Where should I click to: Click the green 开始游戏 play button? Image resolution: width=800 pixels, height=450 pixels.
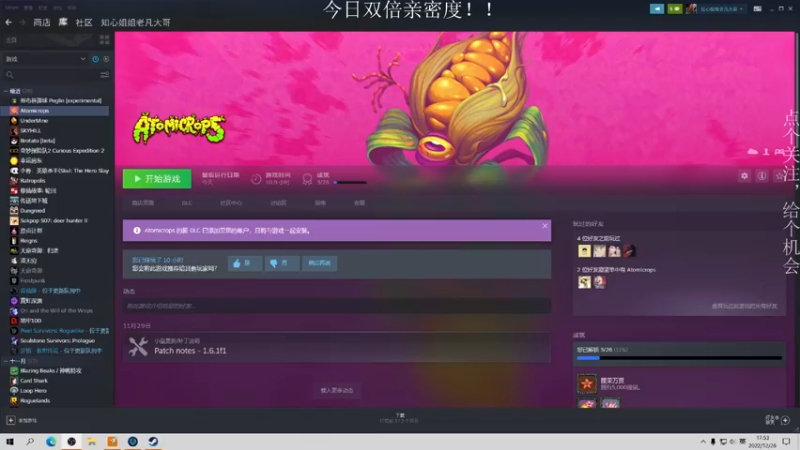tap(157, 179)
